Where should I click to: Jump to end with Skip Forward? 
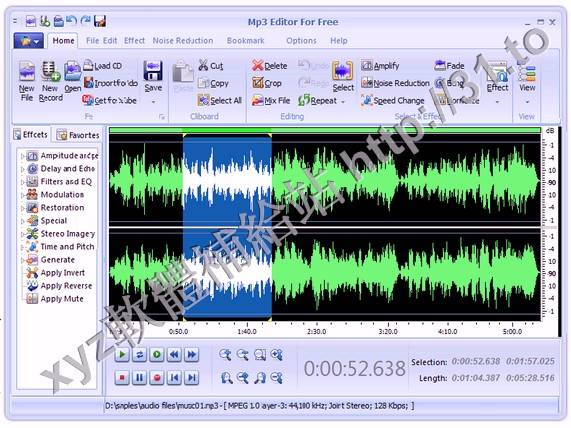point(192,378)
